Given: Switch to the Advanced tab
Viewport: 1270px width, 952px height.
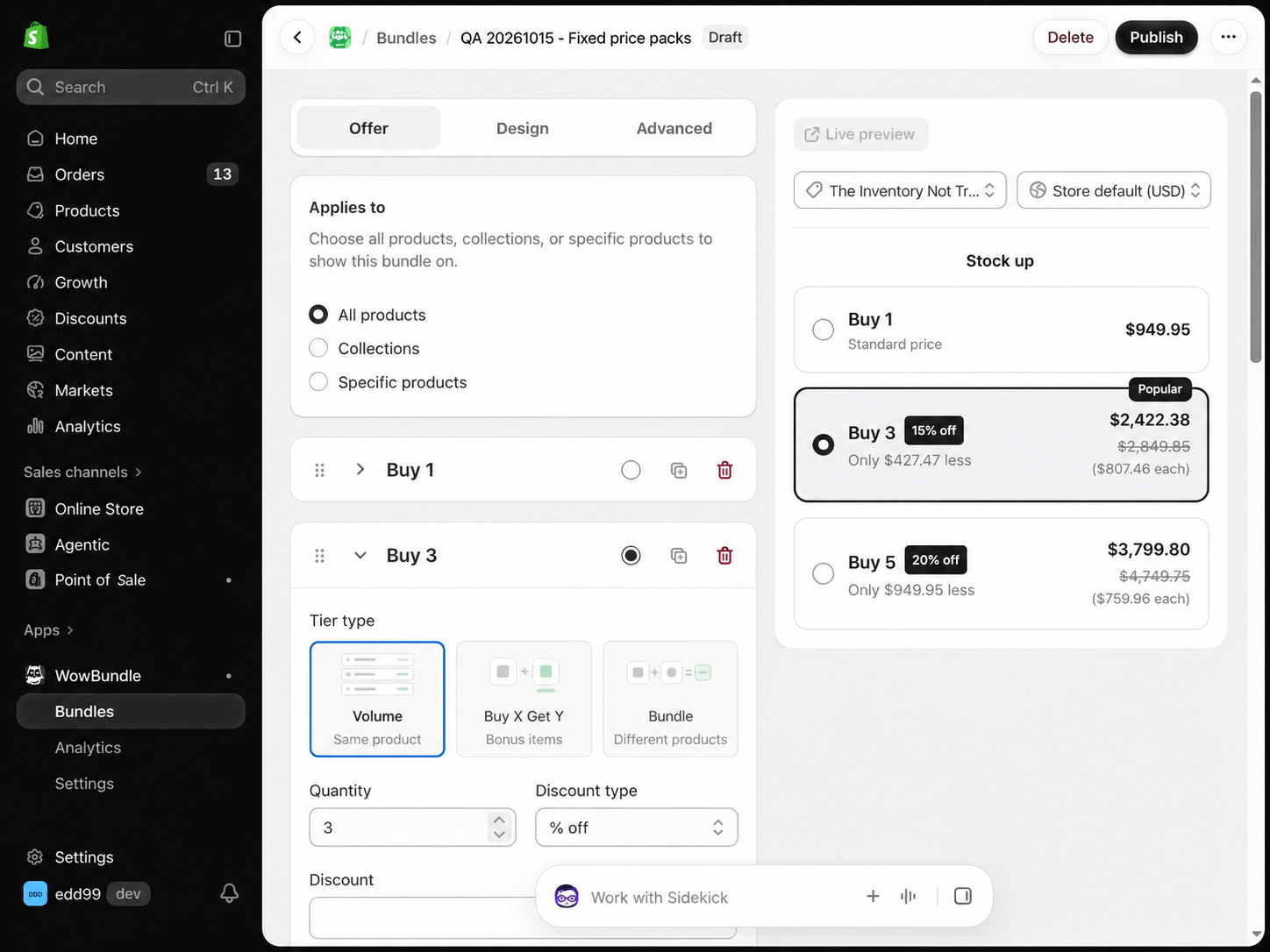Looking at the screenshot, I should pyautogui.click(x=674, y=128).
